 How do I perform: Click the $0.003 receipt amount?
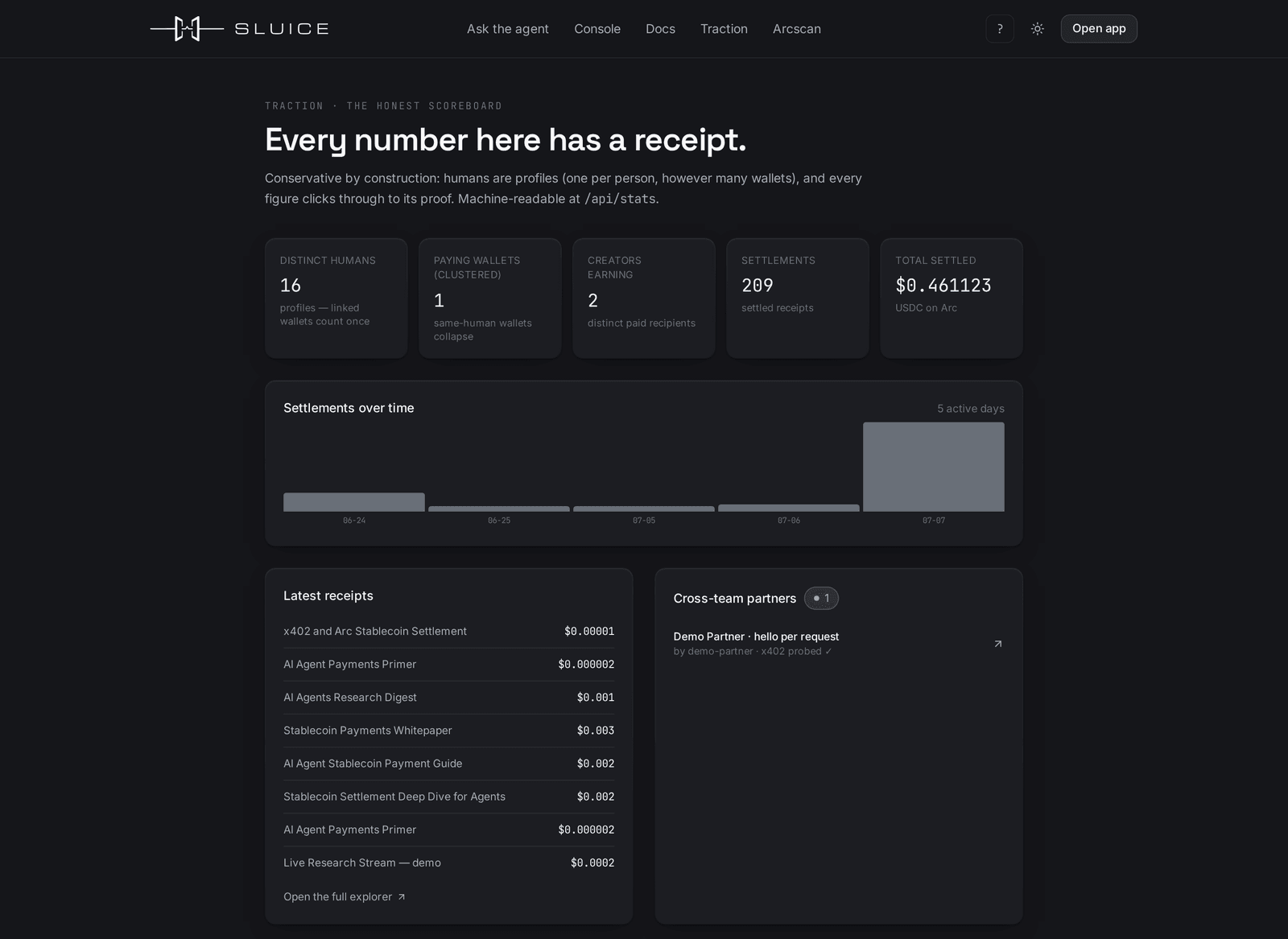pos(596,731)
